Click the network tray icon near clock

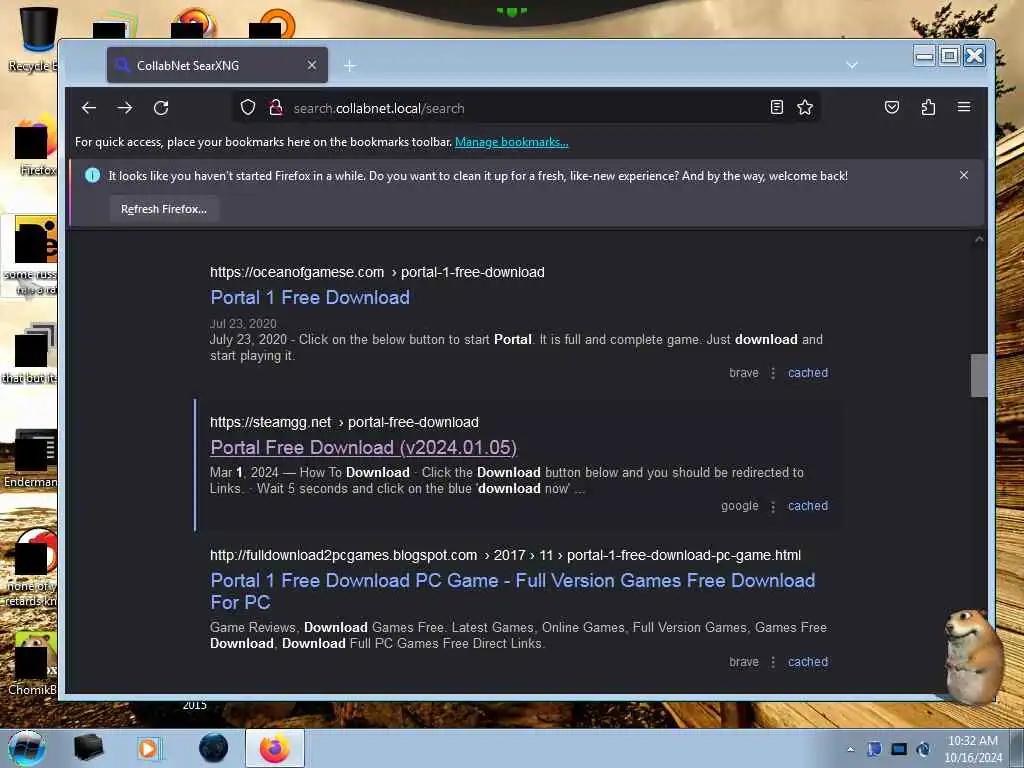tap(923, 749)
